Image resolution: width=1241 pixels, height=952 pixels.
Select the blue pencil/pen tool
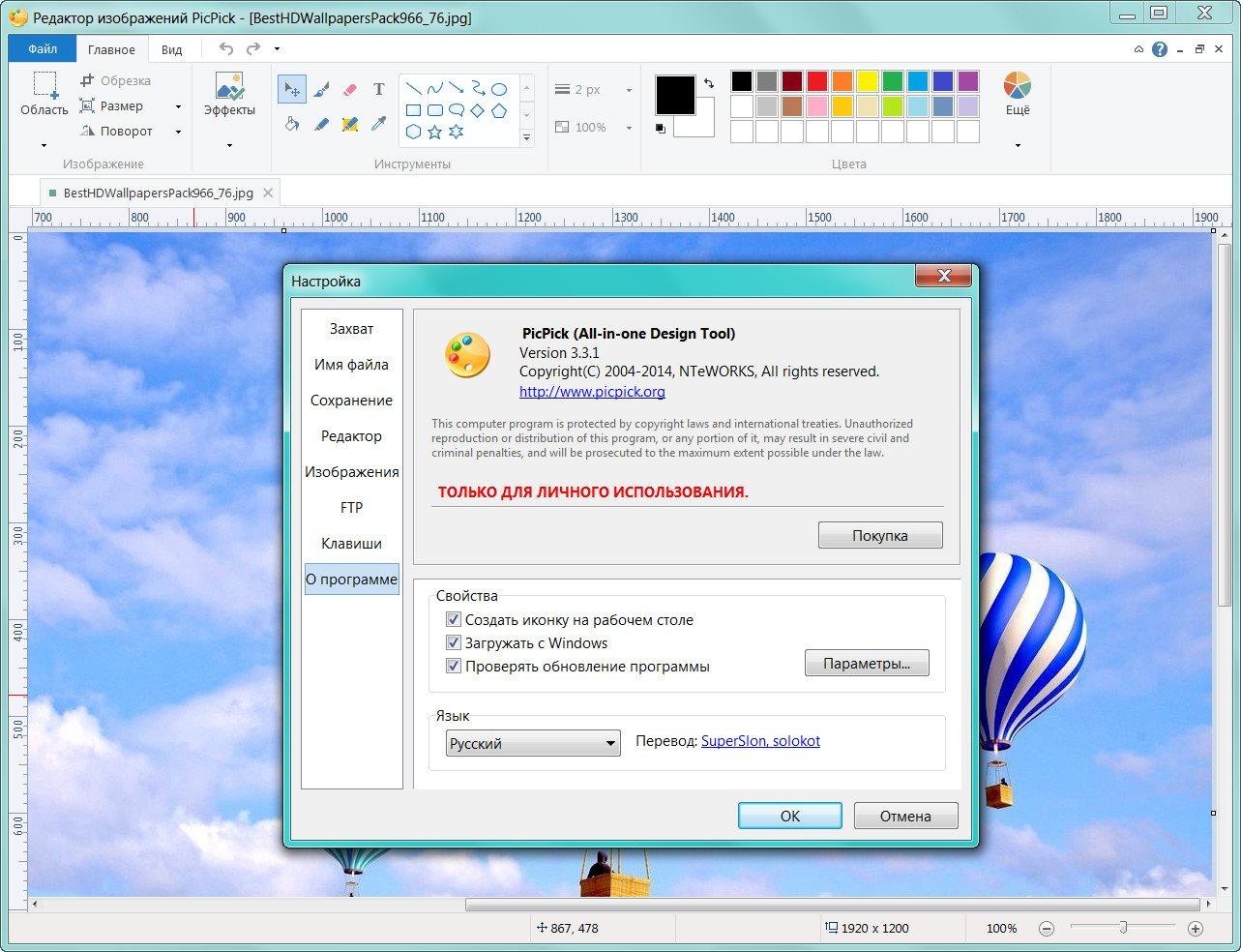(x=322, y=124)
